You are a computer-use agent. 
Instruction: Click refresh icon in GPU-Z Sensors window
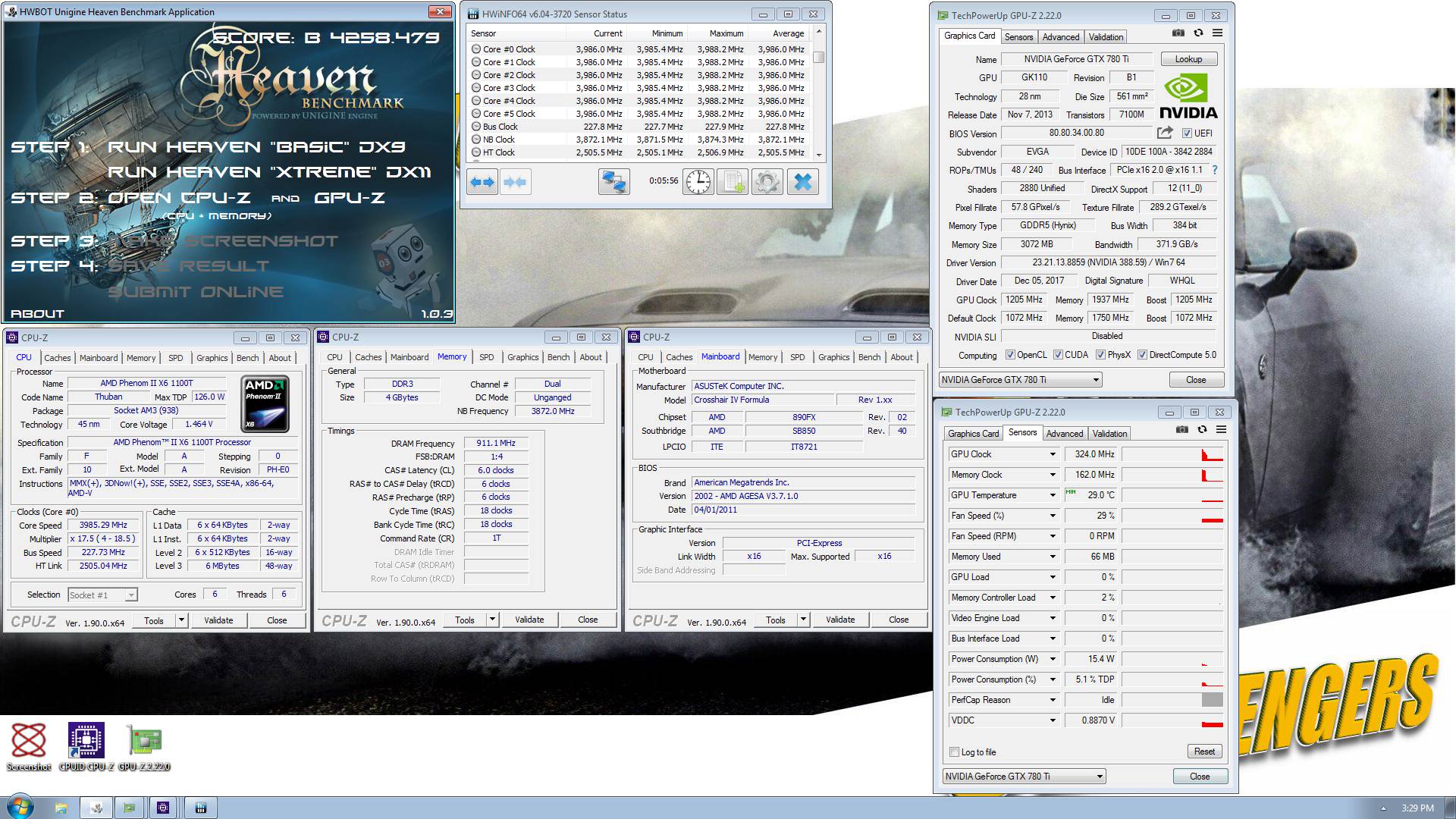tap(1202, 430)
